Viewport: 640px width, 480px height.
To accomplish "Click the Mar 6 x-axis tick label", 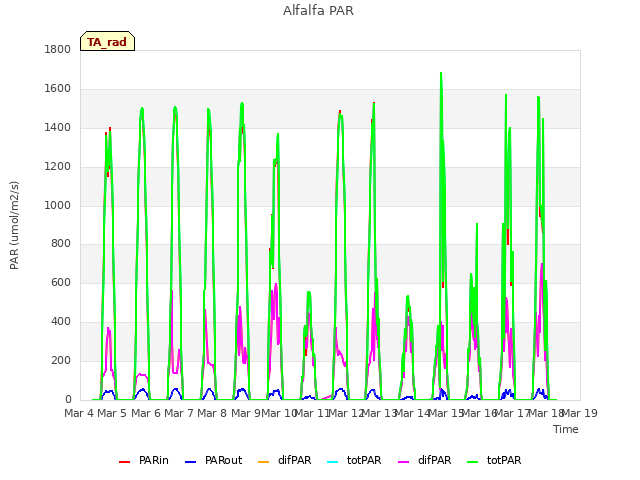I will tap(146, 413).
